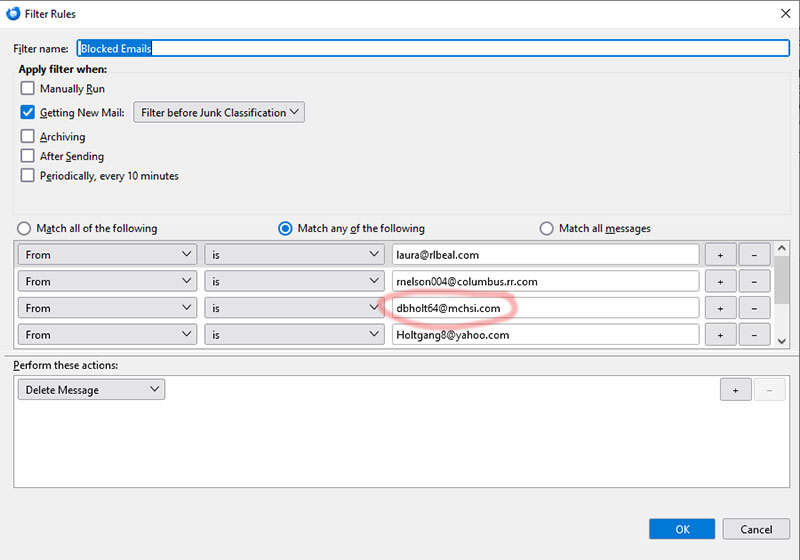Select Match all messages radio button

pyautogui.click(x=546, y=228)
